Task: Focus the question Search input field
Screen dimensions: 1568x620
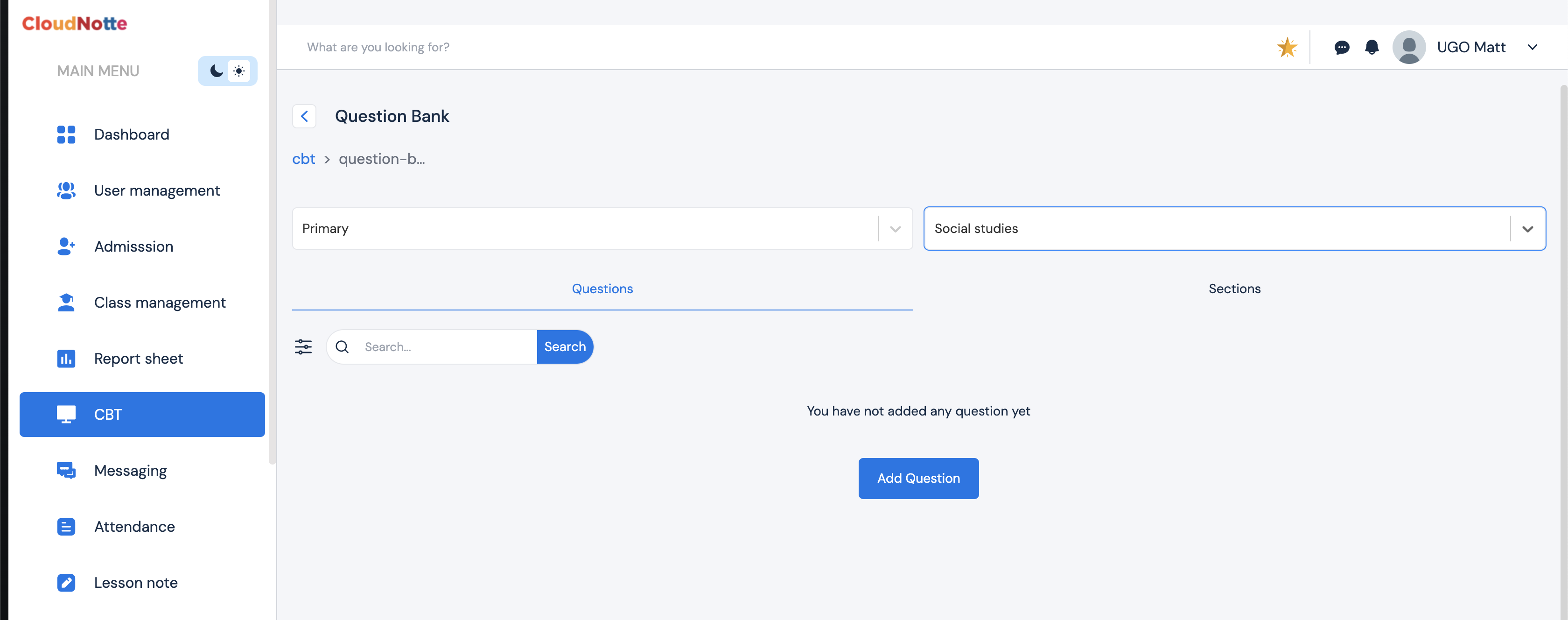Action: click(448, 346)
